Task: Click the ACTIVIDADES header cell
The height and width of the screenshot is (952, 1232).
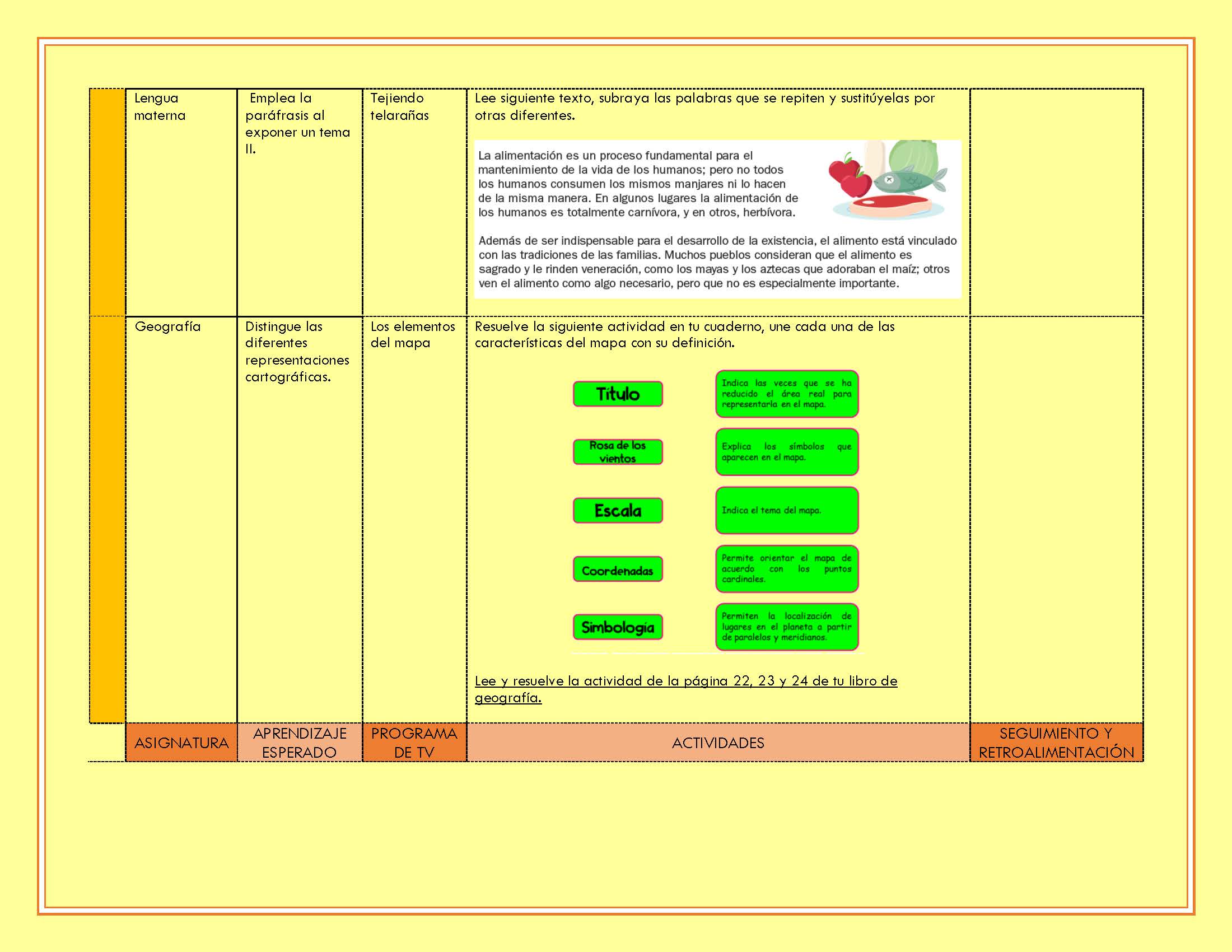Action: (x=717, y=743)
